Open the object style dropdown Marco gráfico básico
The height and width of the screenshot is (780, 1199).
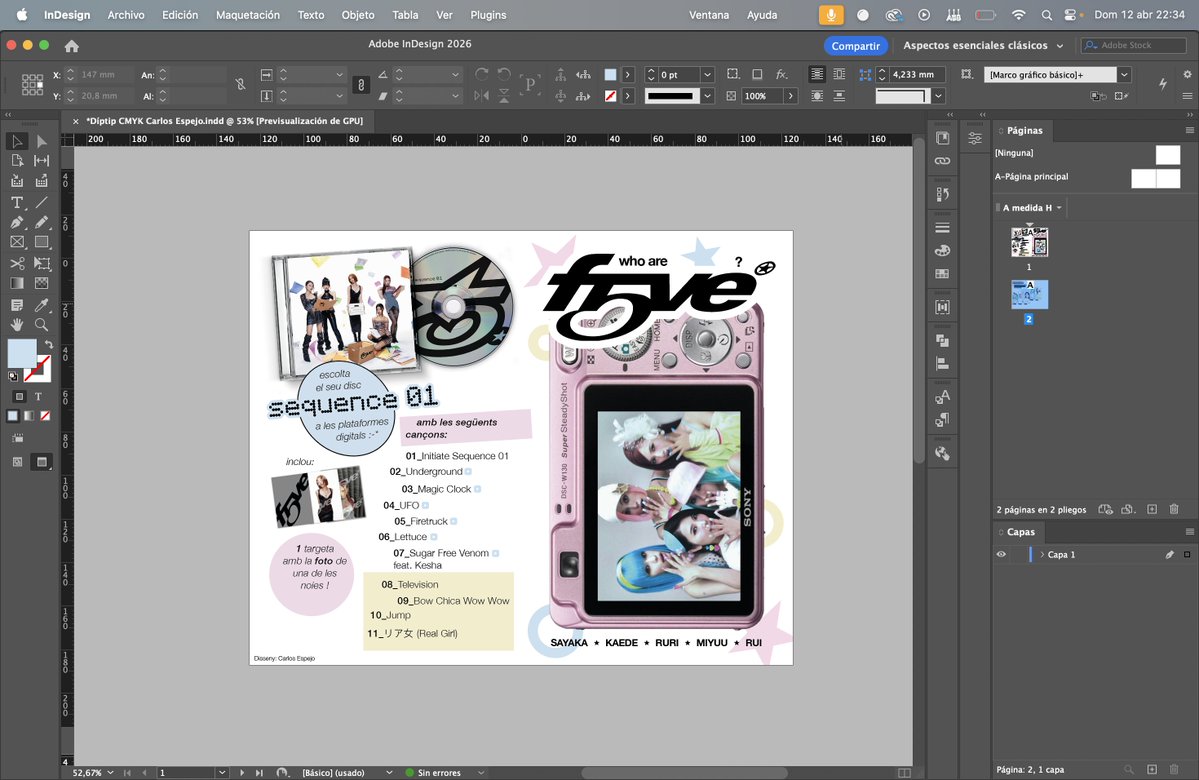pyautogui.click(x=1124, y=74)
